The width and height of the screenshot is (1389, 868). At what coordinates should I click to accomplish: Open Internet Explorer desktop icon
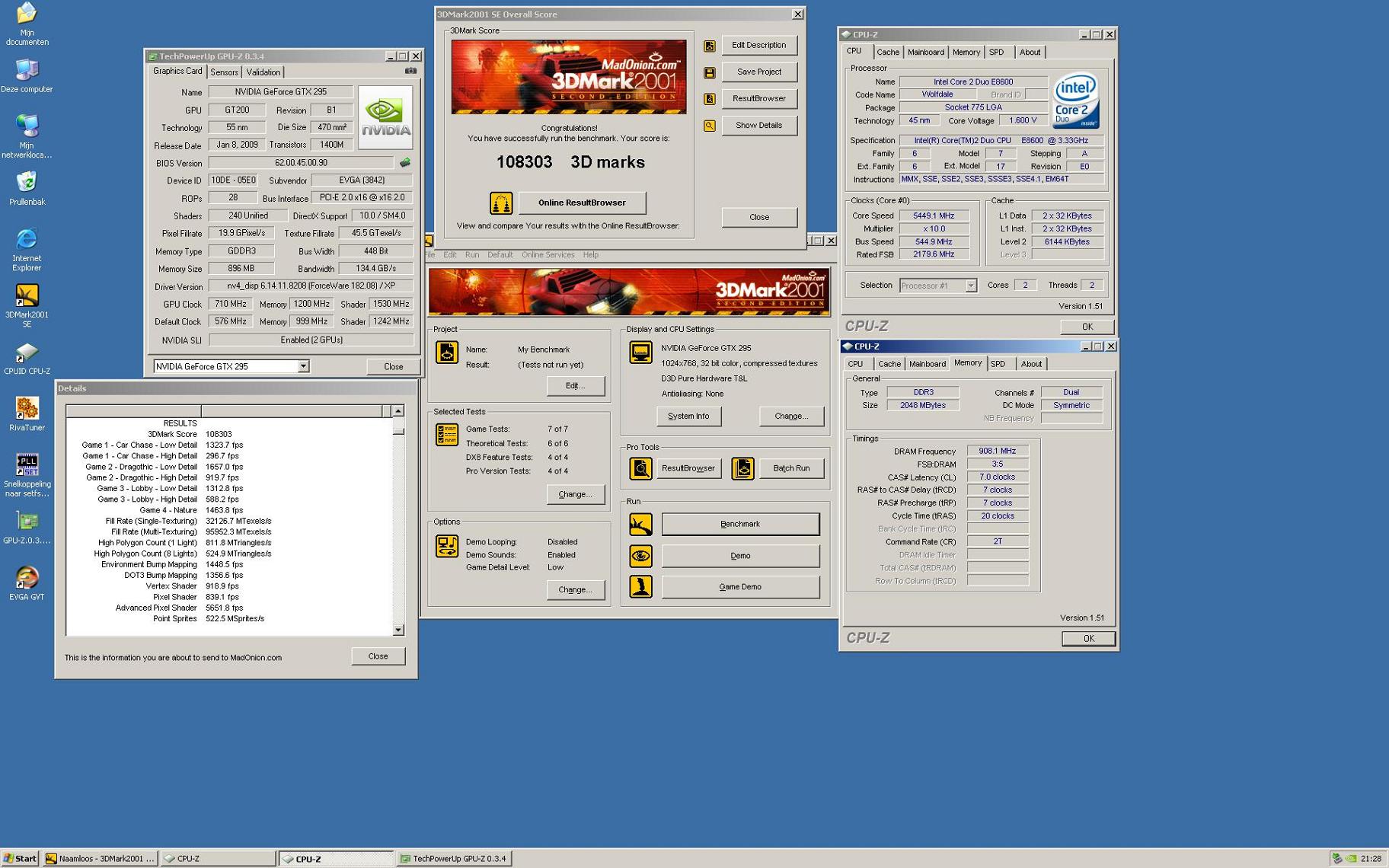pyautogui.click(x=27, y=239)
